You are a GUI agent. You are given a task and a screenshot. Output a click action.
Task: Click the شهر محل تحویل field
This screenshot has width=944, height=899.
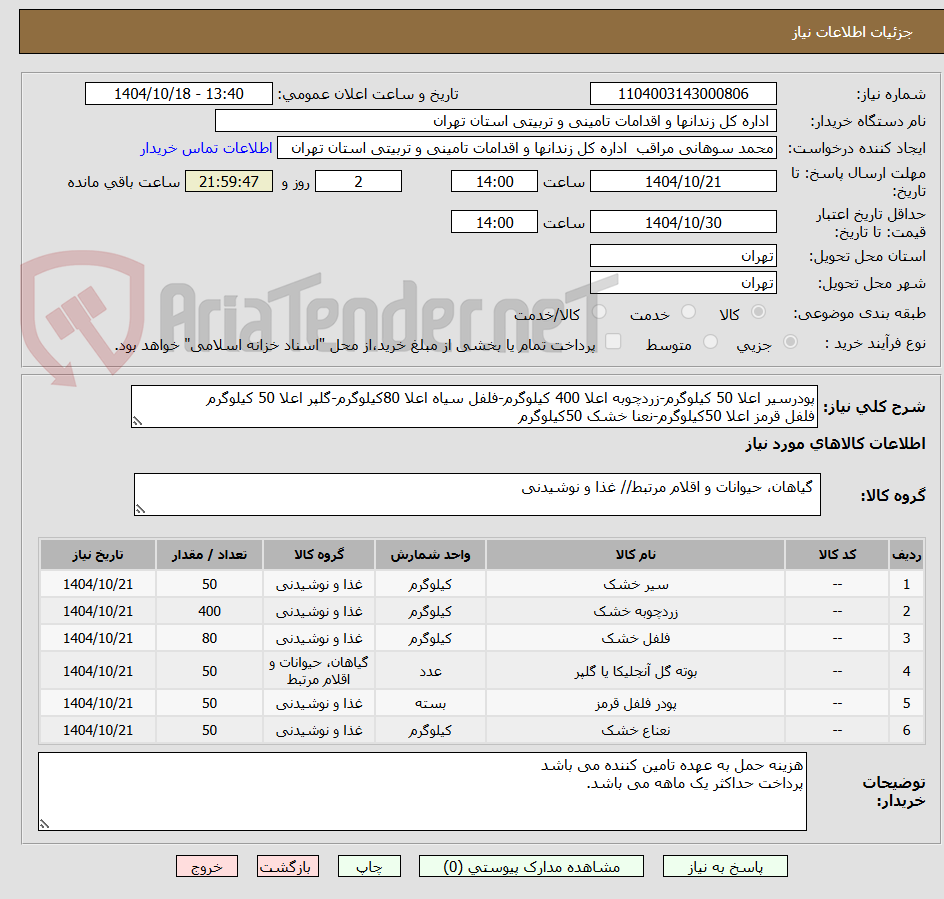pyautogui.click(x=683, y=282)
